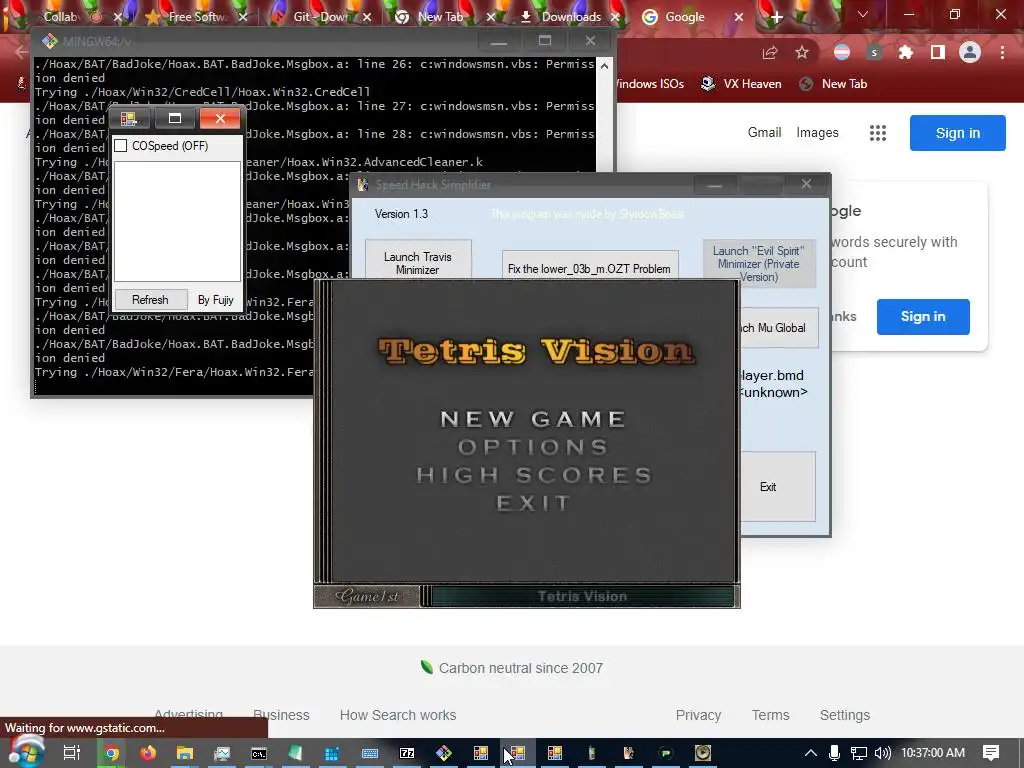Choose EXIT in the Tetris Vision menu
Screen dimensions: 1024x768
pos(534,503)
